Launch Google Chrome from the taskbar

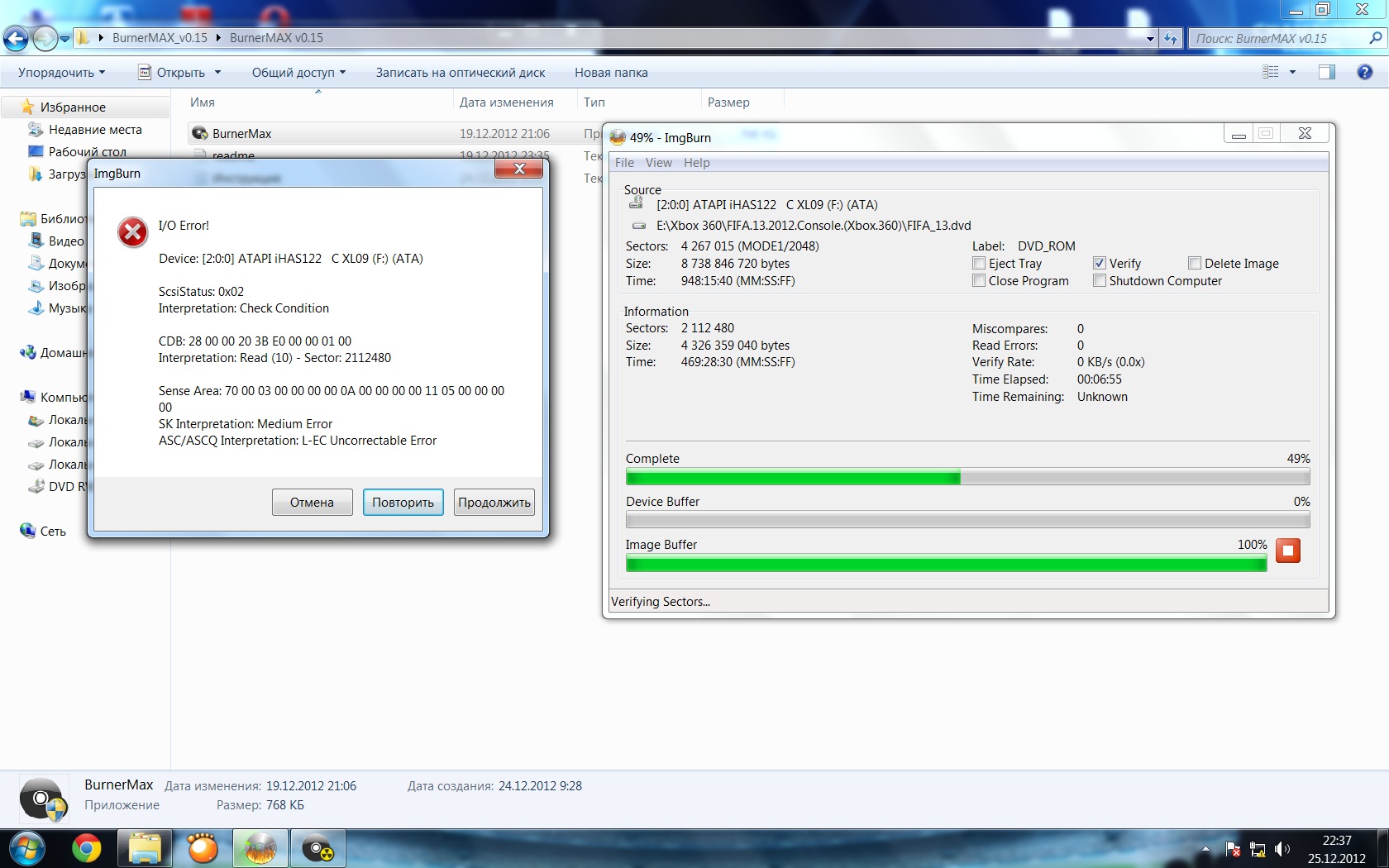click(x=86, y=848)
